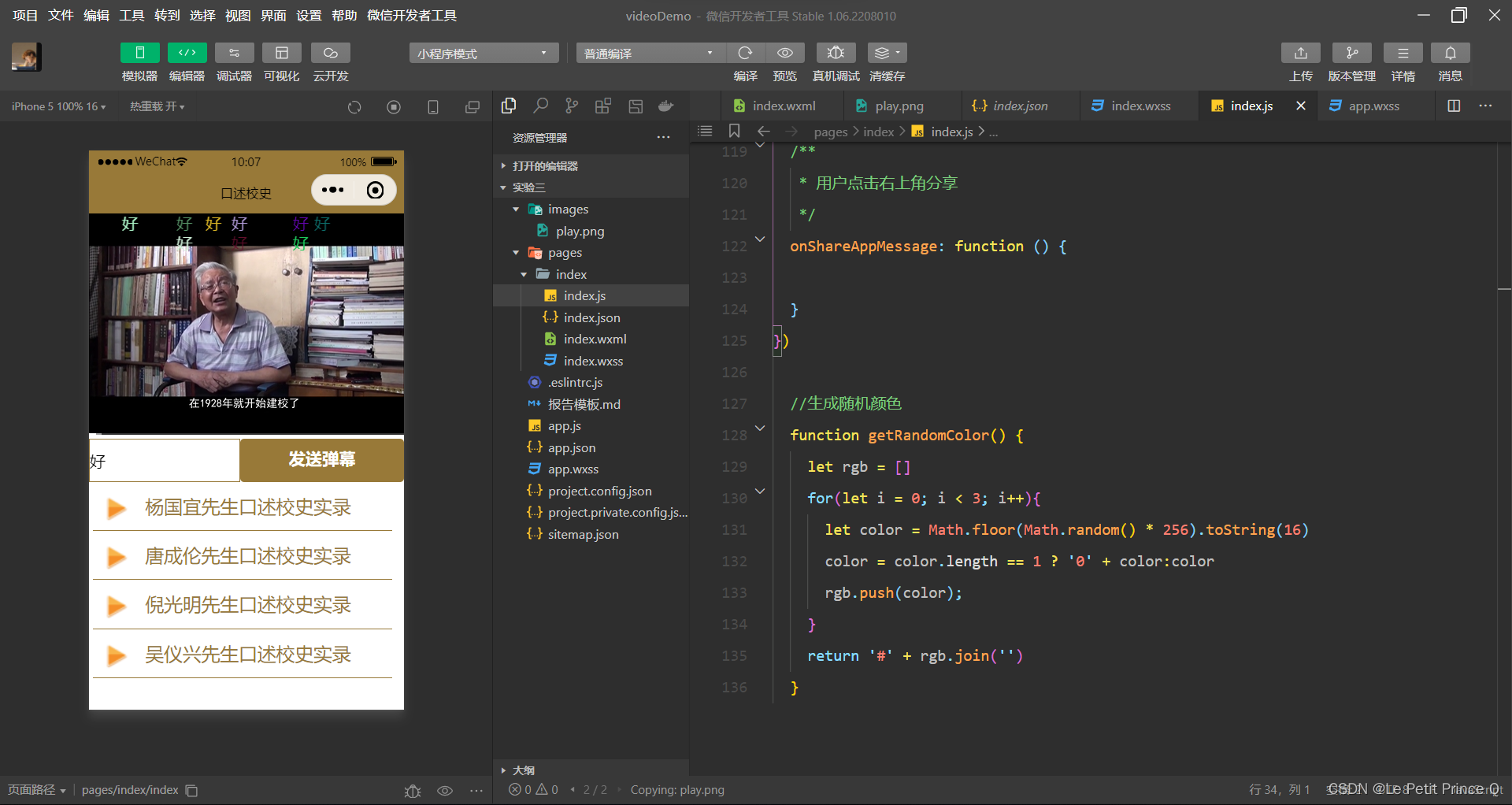This screenshot has height=805, width=1512.
Task: Toggle the visualization panel button
Action: pyautogui.click(x=281, y=53)
